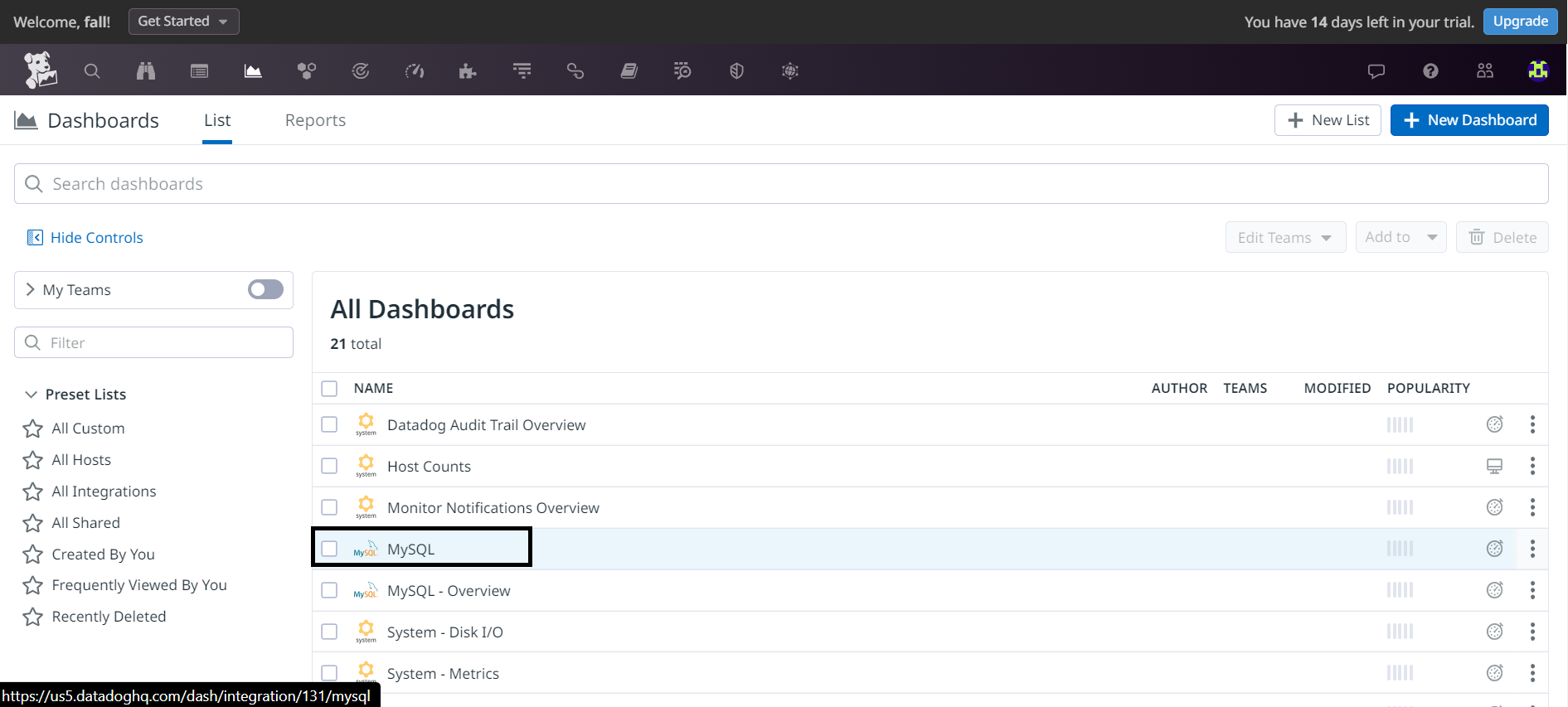Open the Monitors target icon
This screenshot has width=1568, height=707.
(x=361, y=71)
